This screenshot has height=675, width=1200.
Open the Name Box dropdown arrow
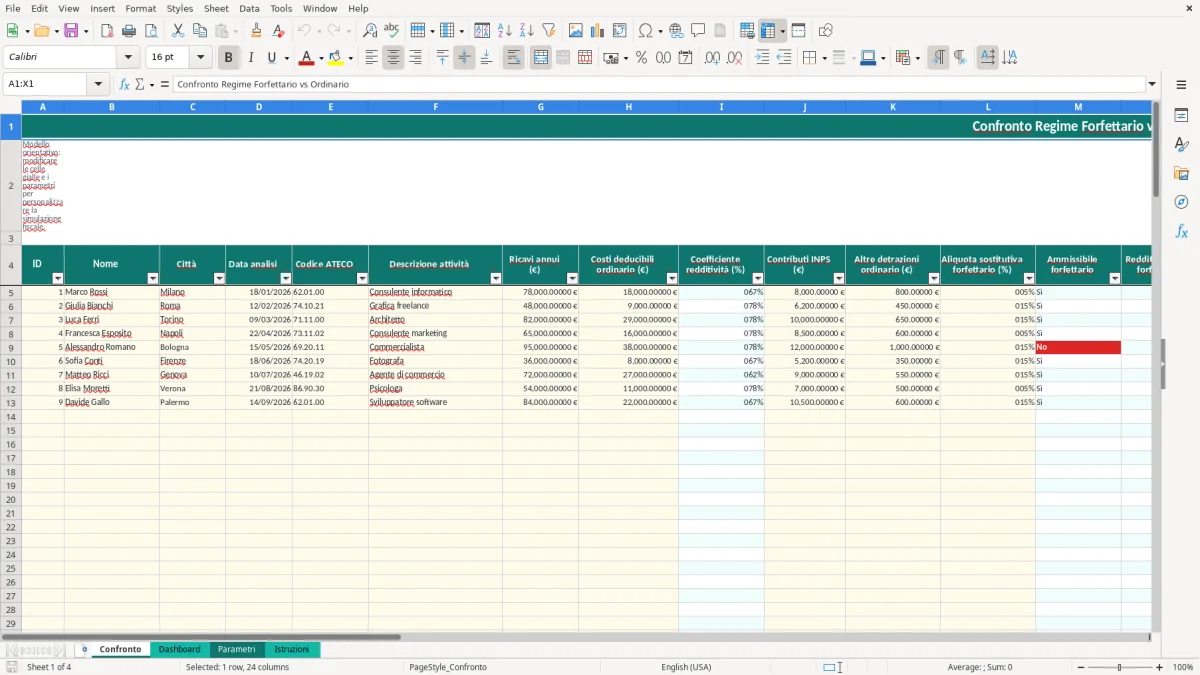tap(98, 84)
